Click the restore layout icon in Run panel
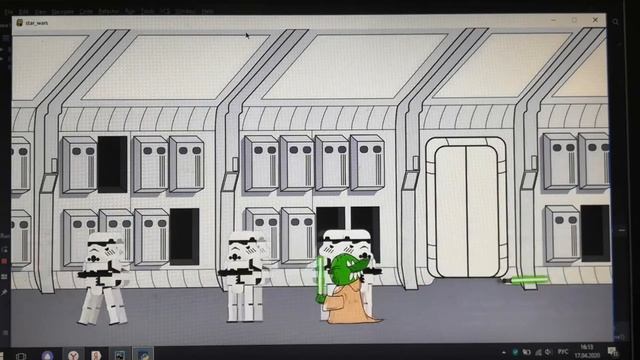The width and height of the screenshot is (640, 360). point(4,277)
